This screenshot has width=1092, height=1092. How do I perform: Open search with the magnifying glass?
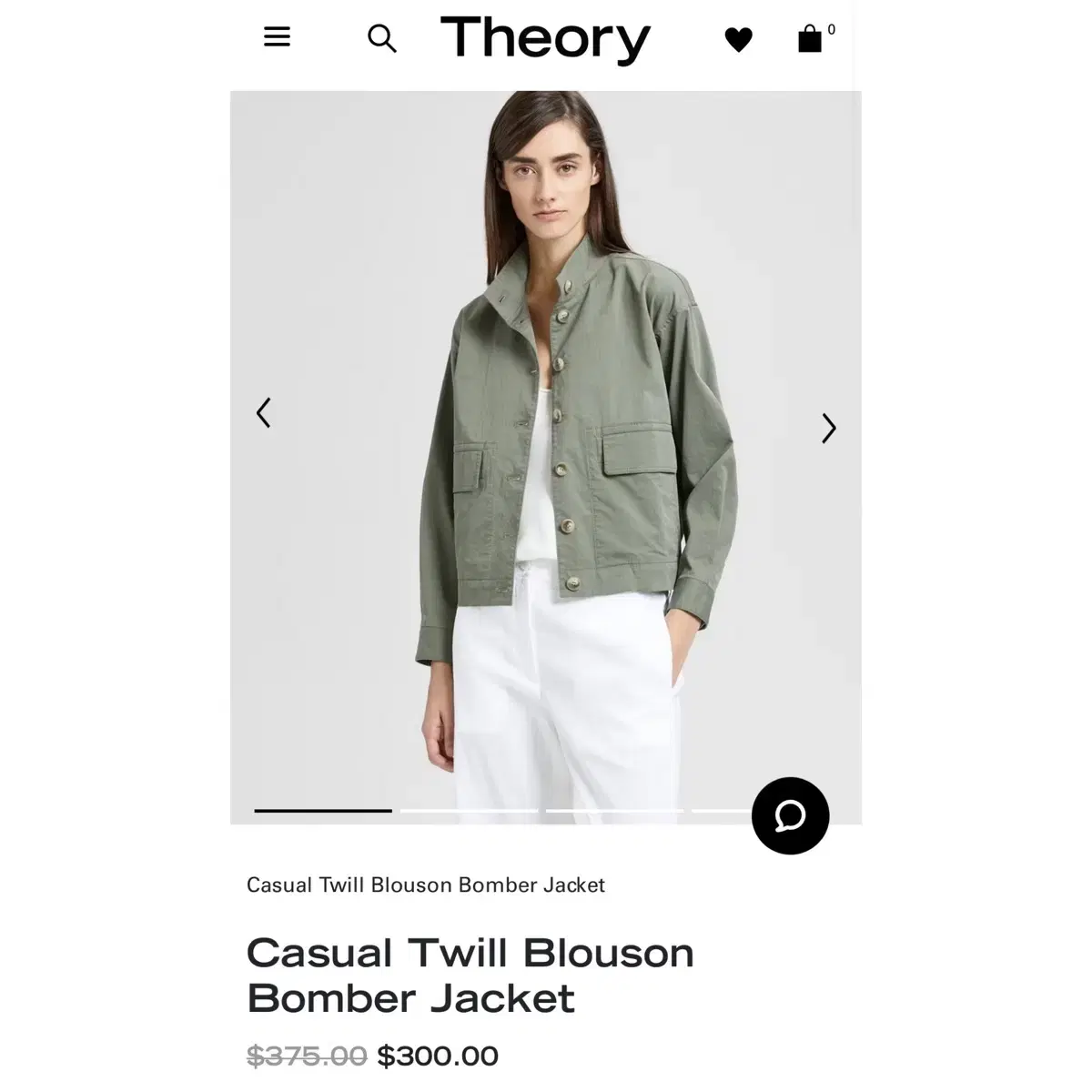(x=382, y=38)
